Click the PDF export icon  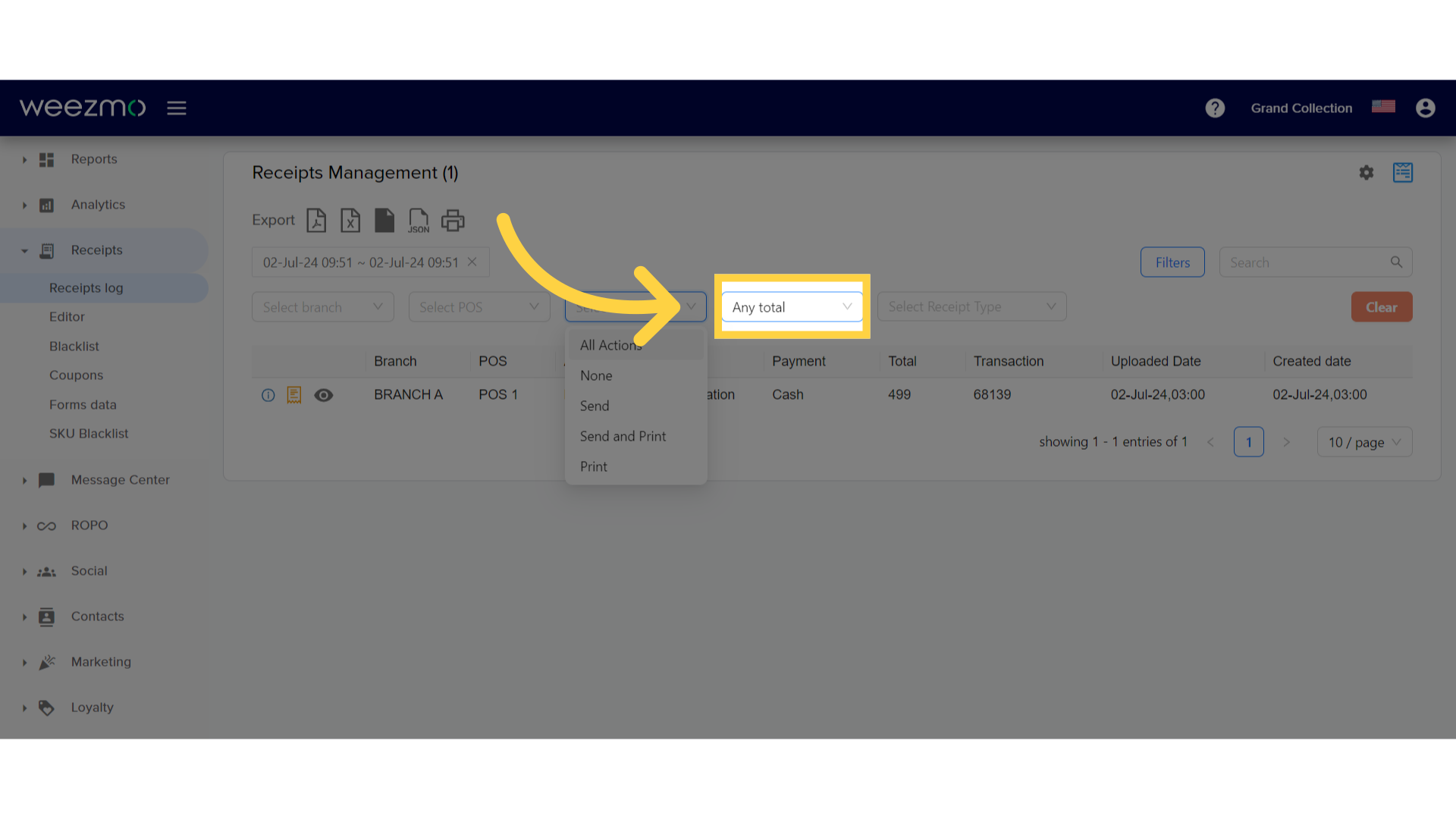[x=316, y=219]
